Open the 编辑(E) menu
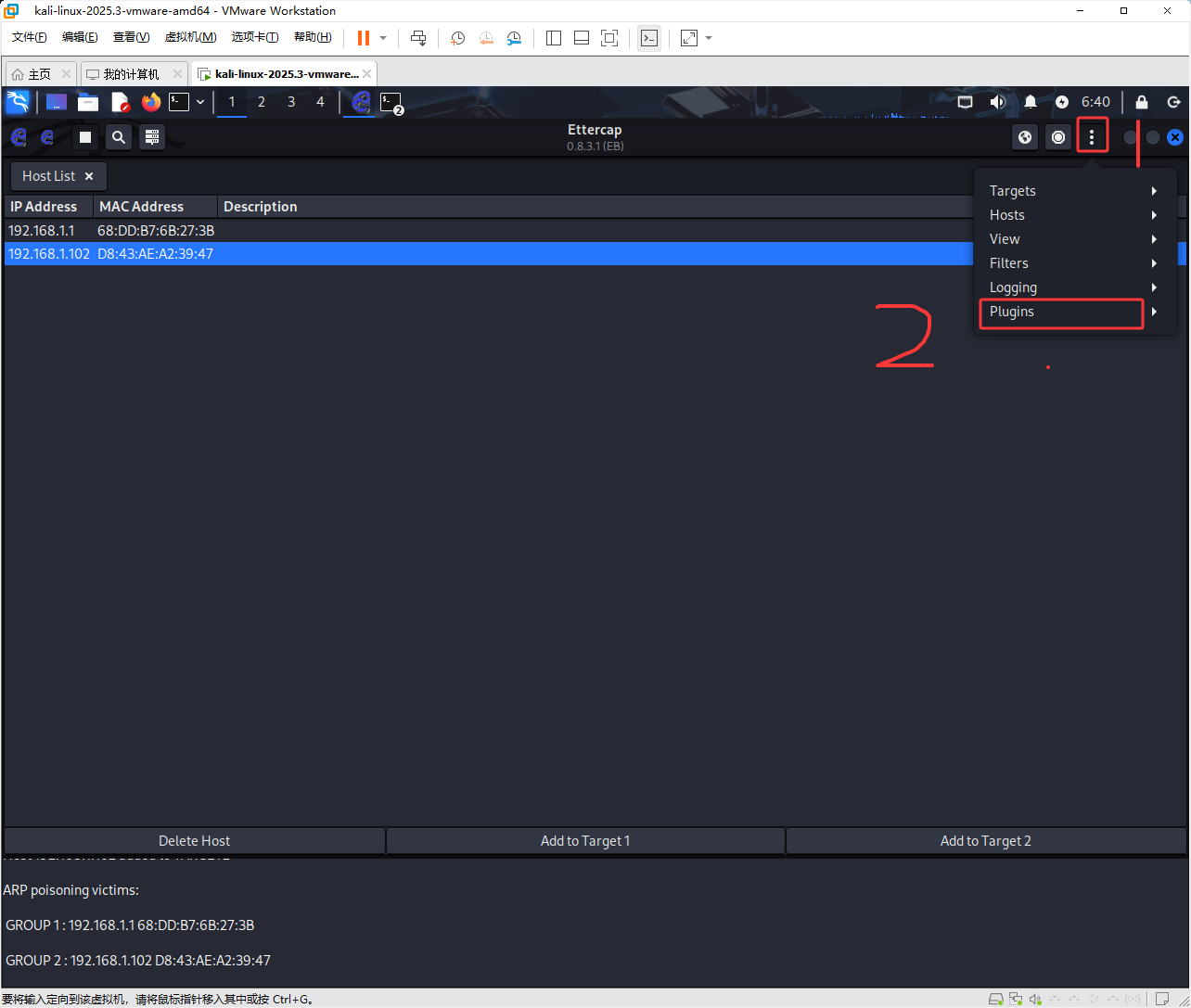Image resolution: width=1191 pixels, height=1008 pixels. (80, 37)
